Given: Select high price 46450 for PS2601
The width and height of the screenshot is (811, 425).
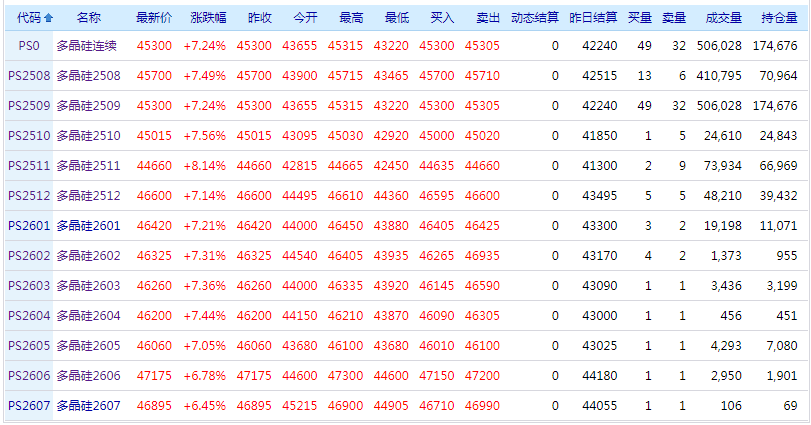Looking at the screenshot, I should (x=345, y=225).
